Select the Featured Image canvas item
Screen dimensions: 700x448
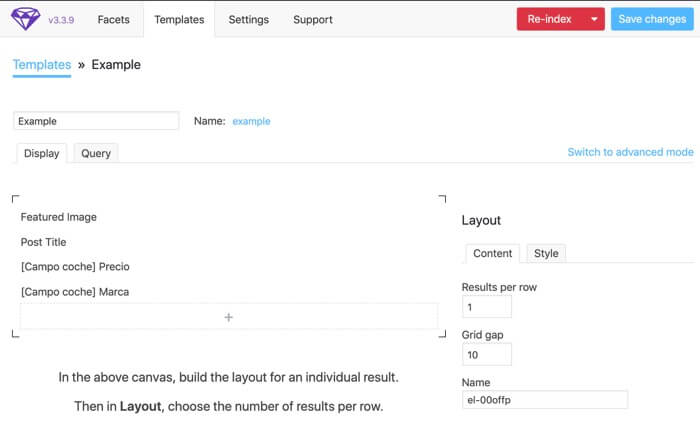point(59,217)
